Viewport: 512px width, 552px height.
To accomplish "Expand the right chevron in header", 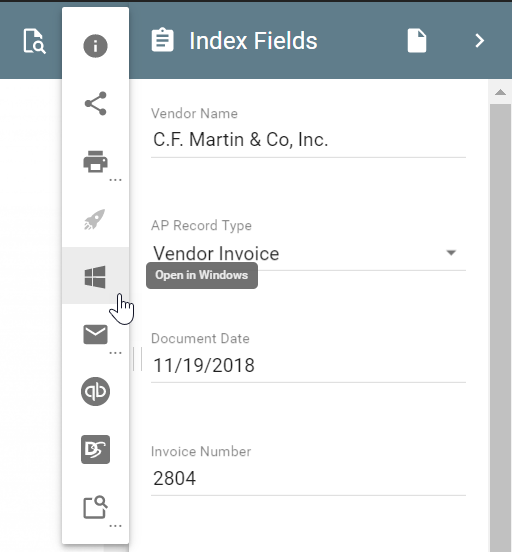I will [480, 41].
